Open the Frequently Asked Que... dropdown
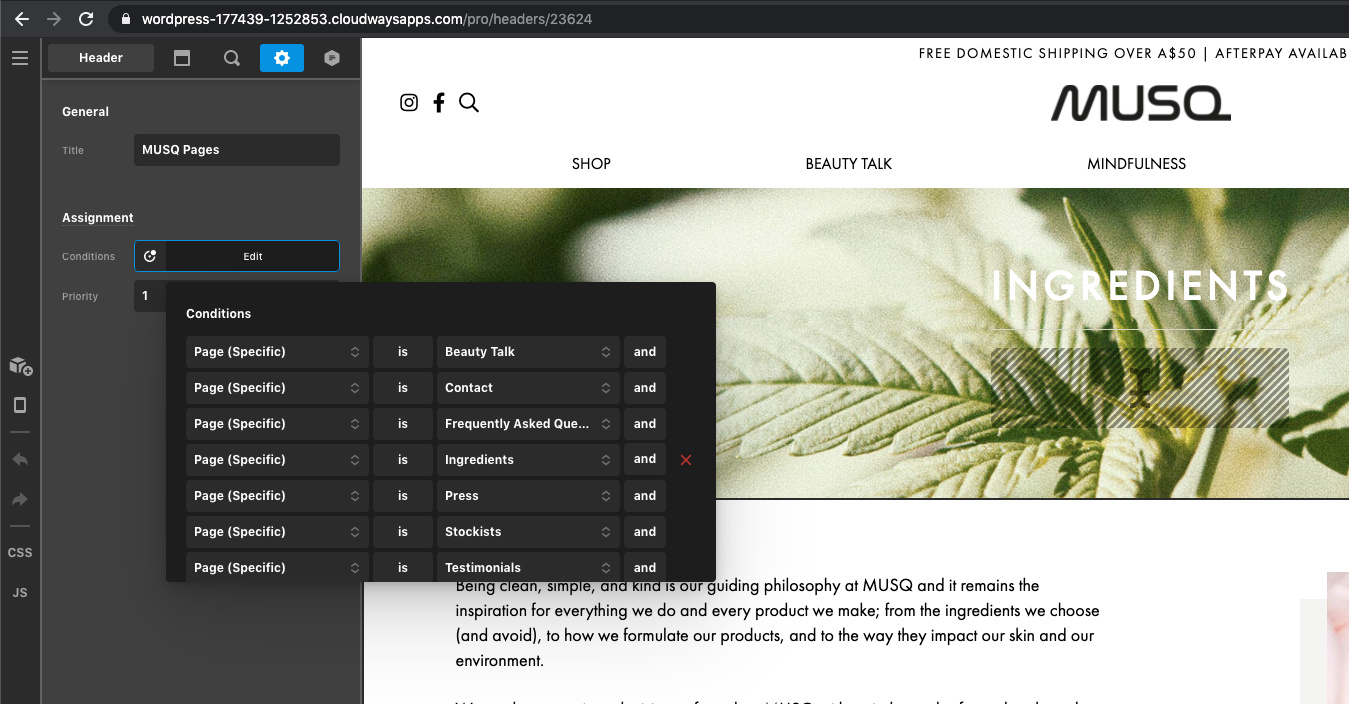The width and height of the screenshot is (1349, 704). point(528,424)
